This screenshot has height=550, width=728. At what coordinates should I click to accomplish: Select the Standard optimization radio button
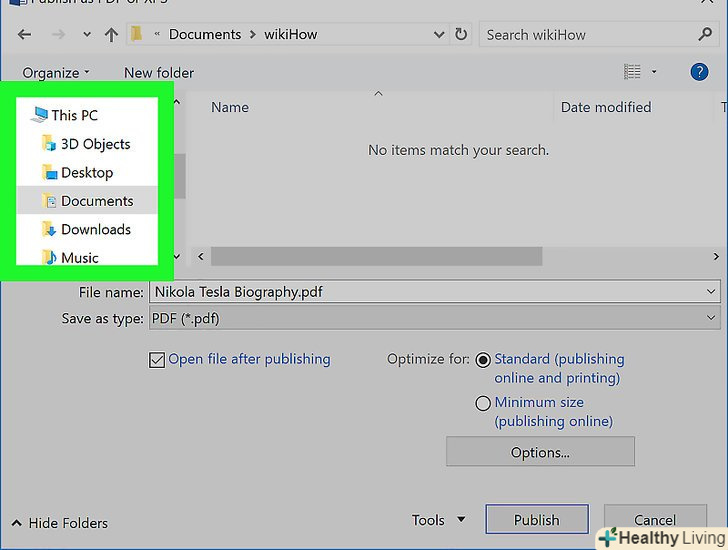(x=483, y=360)
